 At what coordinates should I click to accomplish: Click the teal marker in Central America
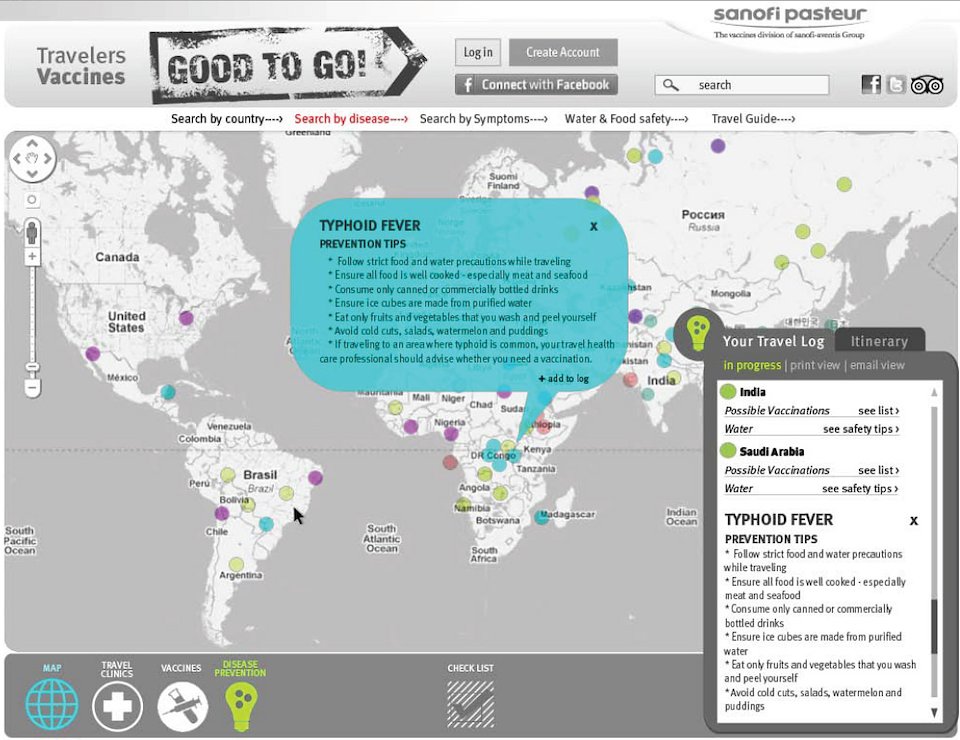[x=168, y=392]
